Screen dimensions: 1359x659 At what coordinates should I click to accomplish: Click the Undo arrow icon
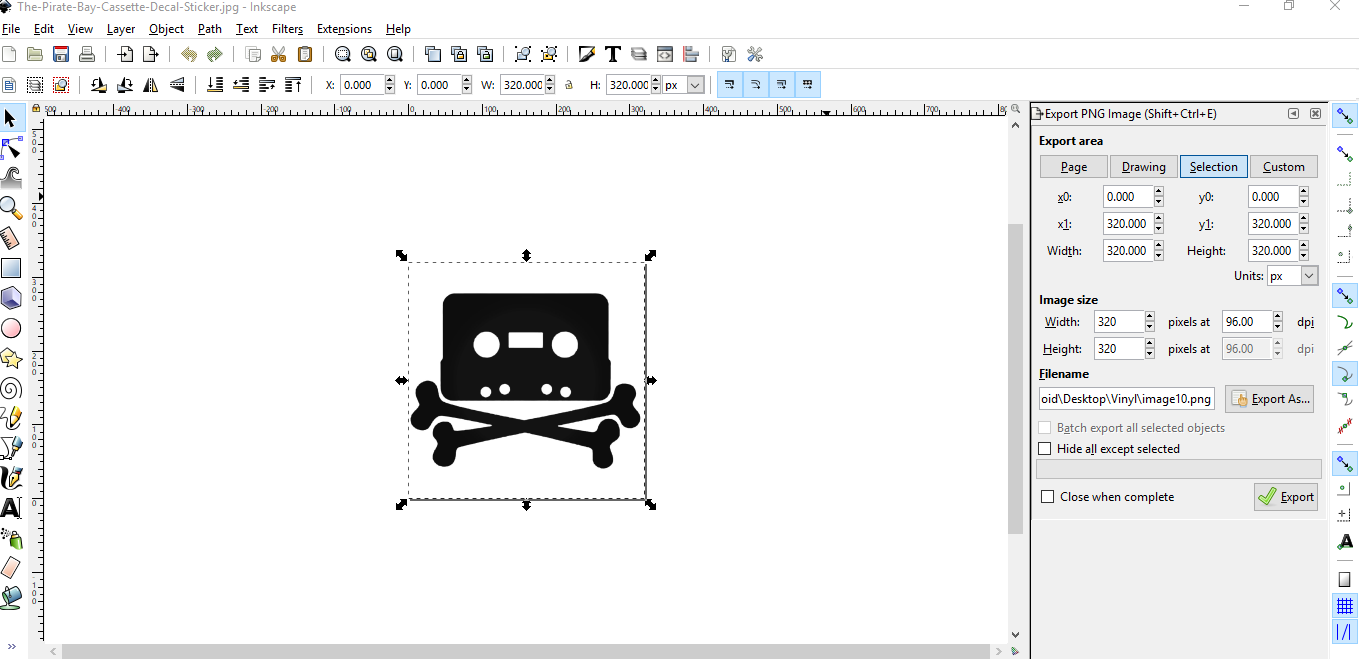pyautogui.click(x=188, y=54)
